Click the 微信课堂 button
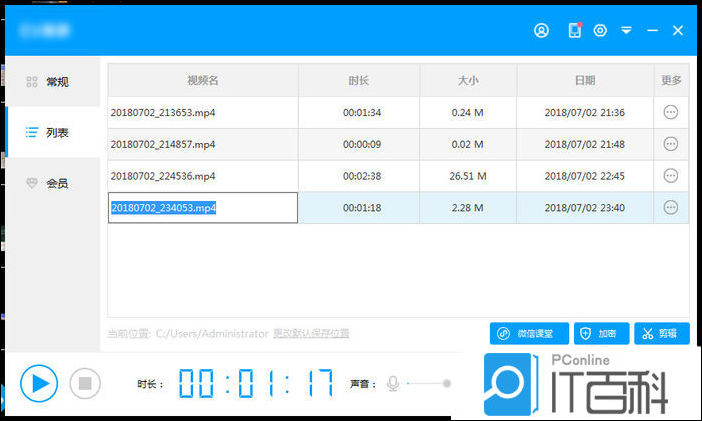 529,334
